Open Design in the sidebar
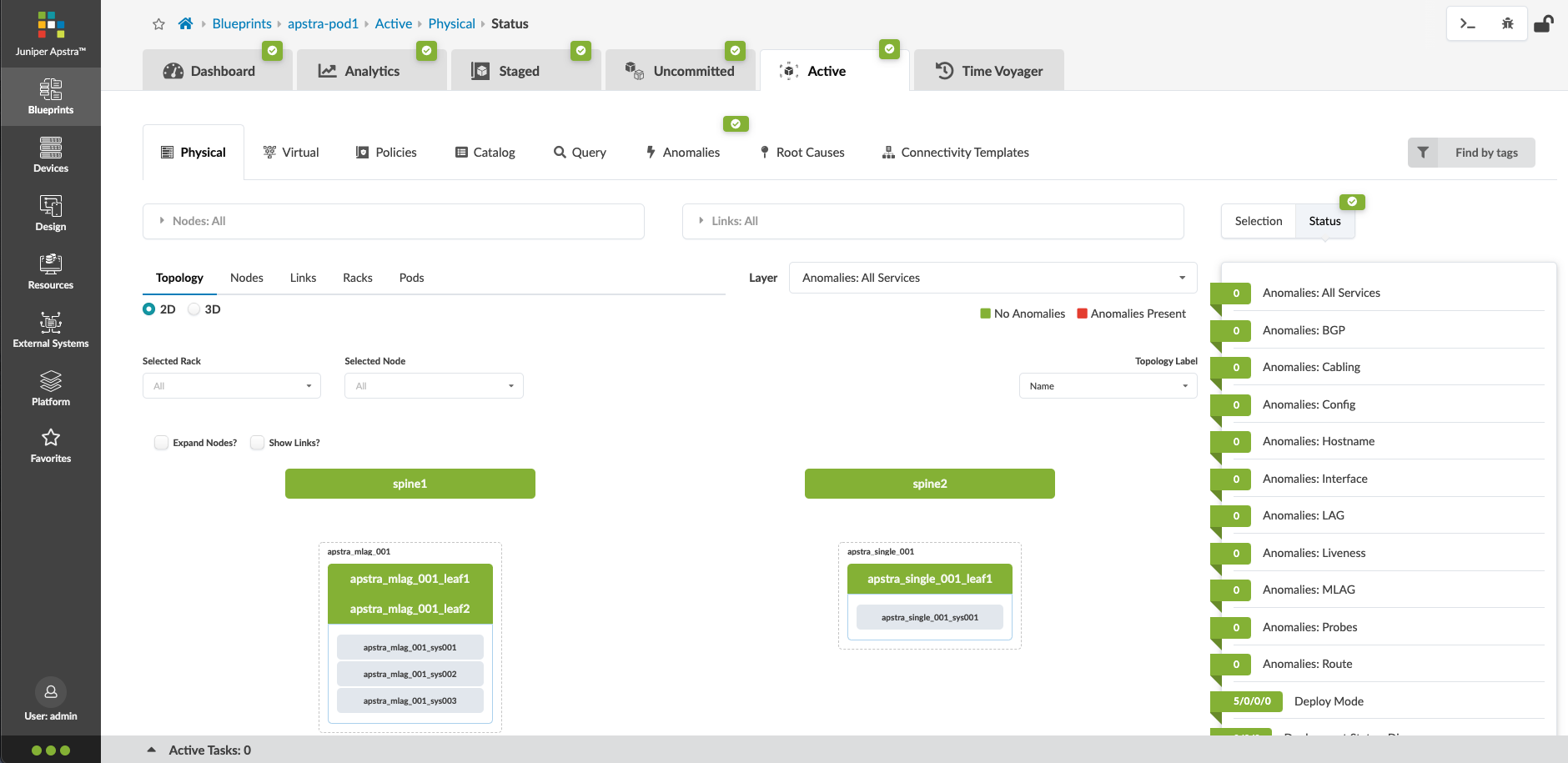This screenshot has width=1568, height=763. pos(50,213)
